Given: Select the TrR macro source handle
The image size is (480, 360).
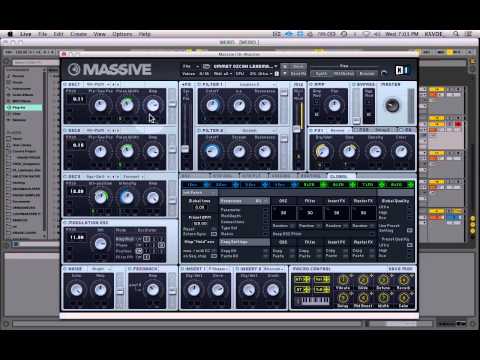Looking at the screenshot, I should coord(322,289).
